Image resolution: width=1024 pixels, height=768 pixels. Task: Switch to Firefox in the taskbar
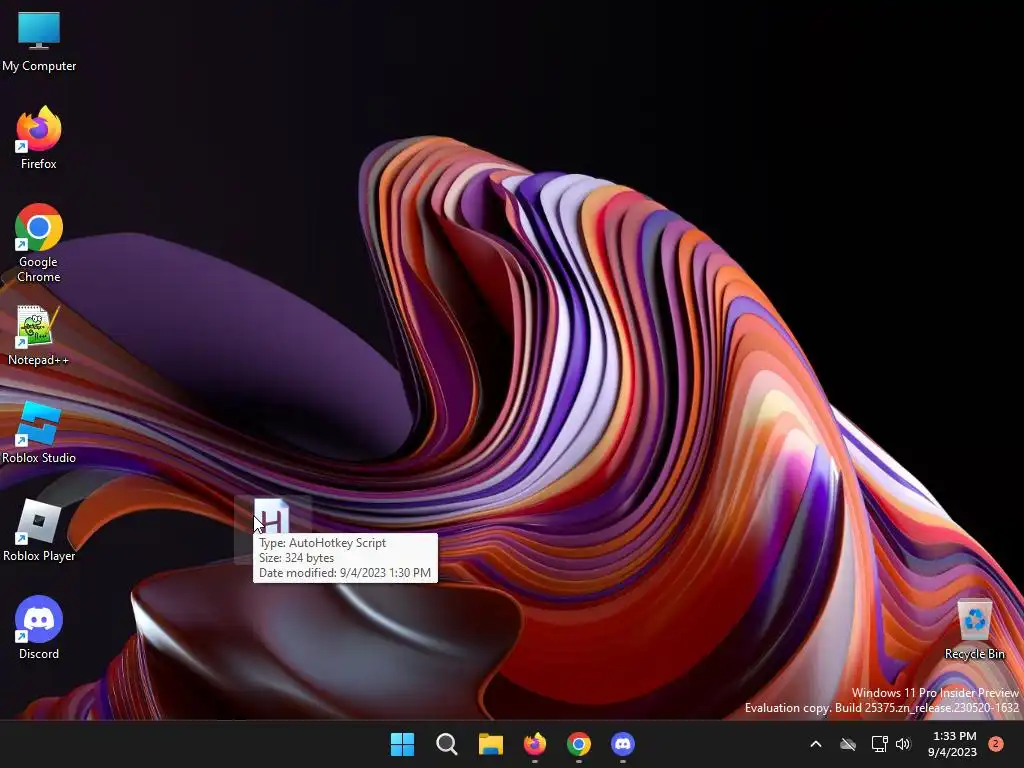tap(535, 744)
